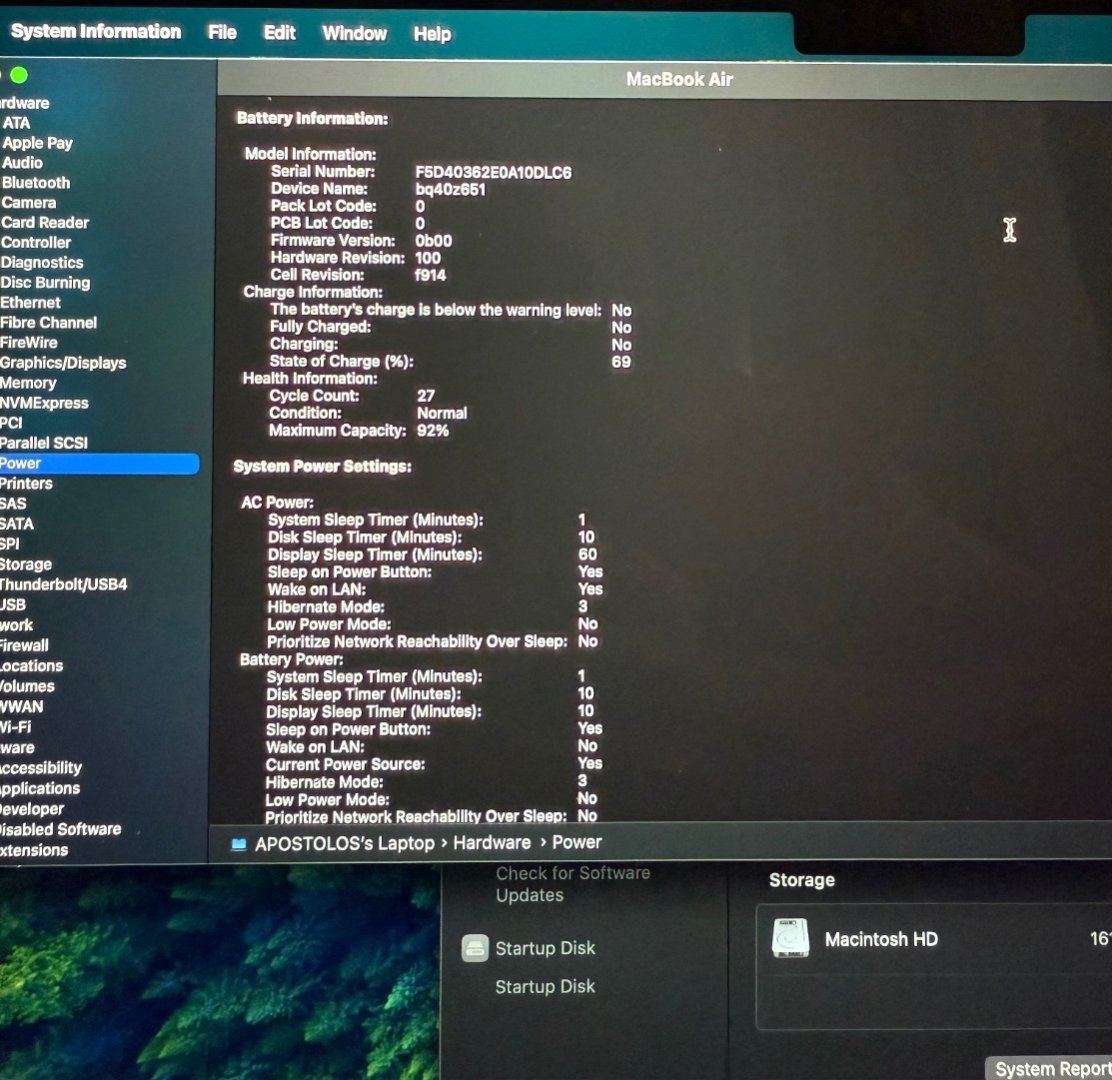Select PCI in the sidebar
The image size is (1112, 1080).
click(x=11, y=423)
